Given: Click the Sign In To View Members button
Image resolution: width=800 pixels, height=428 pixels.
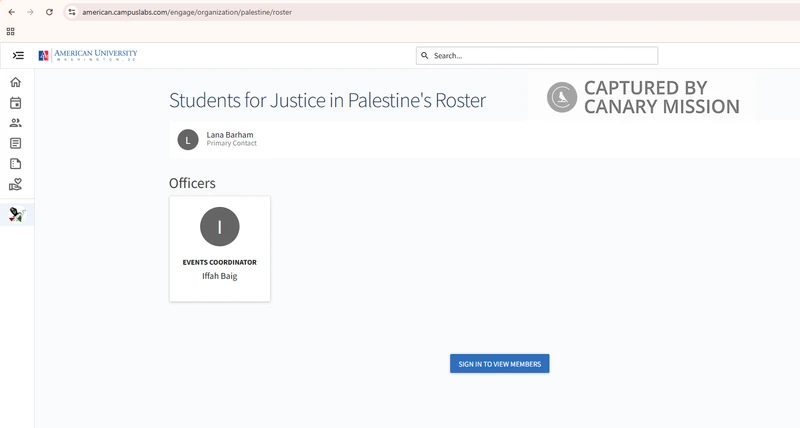Looking at the screenshot, I should click(x=499, y=364).
